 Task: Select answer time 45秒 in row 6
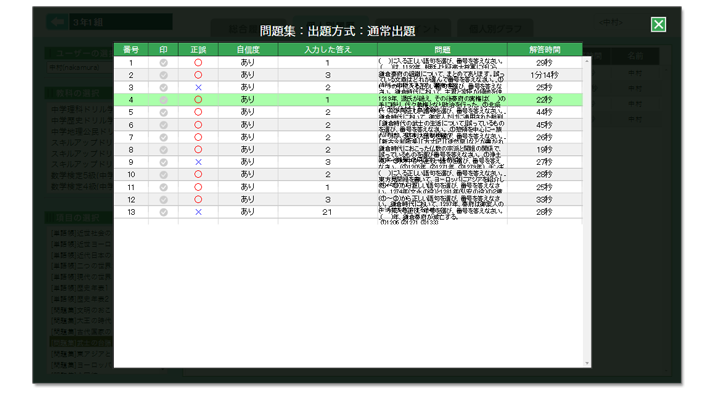[544, 125]
